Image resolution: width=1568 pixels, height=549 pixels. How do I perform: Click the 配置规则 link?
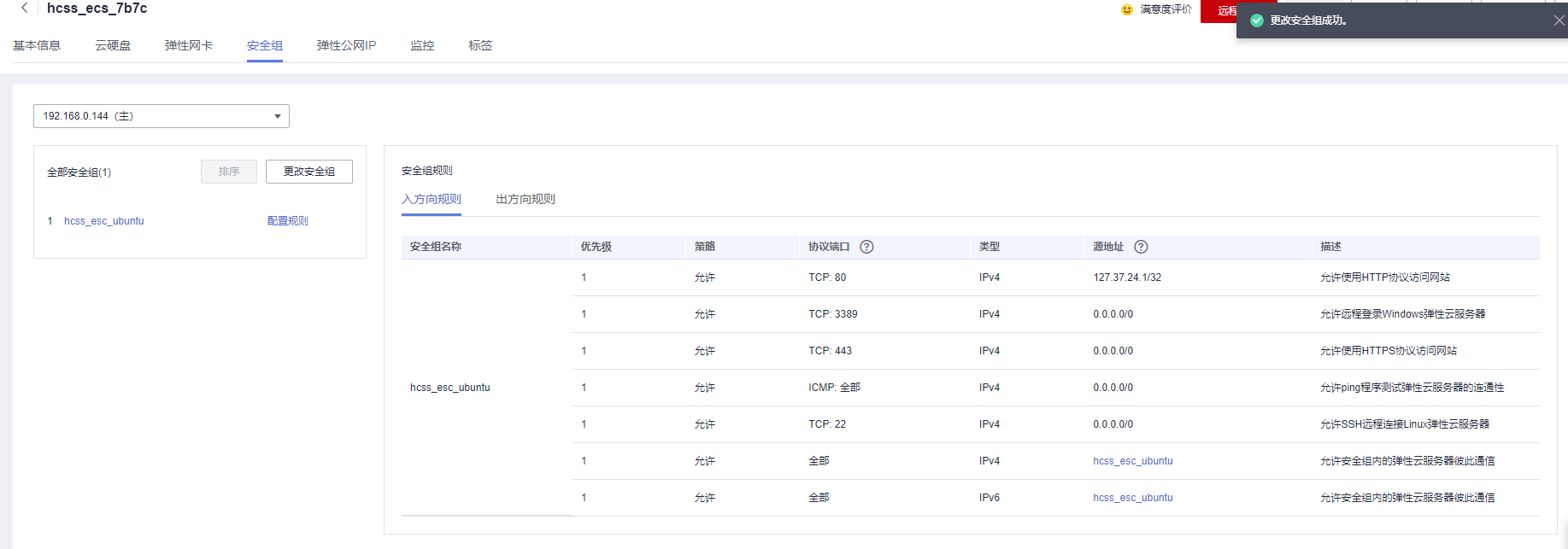(x=288, y=221)
